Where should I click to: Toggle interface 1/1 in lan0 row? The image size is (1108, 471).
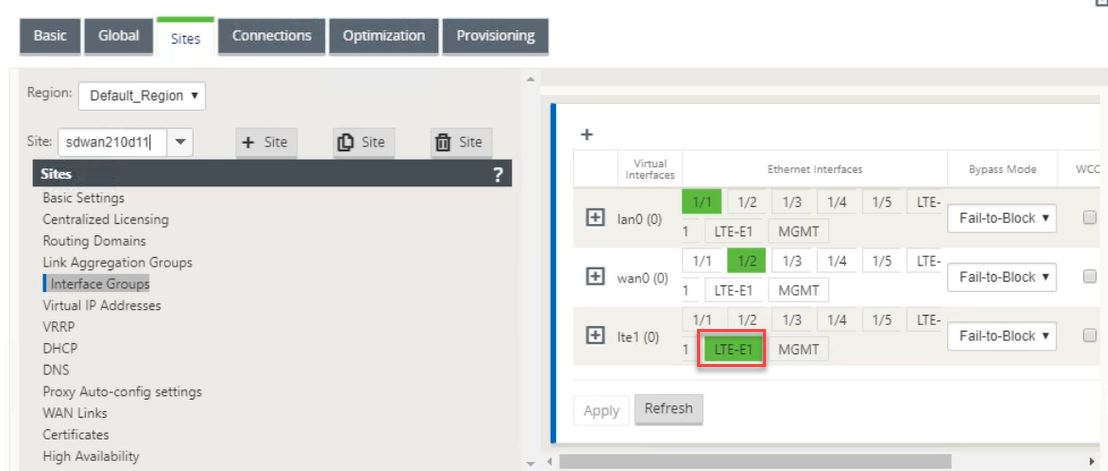(702, 203)
